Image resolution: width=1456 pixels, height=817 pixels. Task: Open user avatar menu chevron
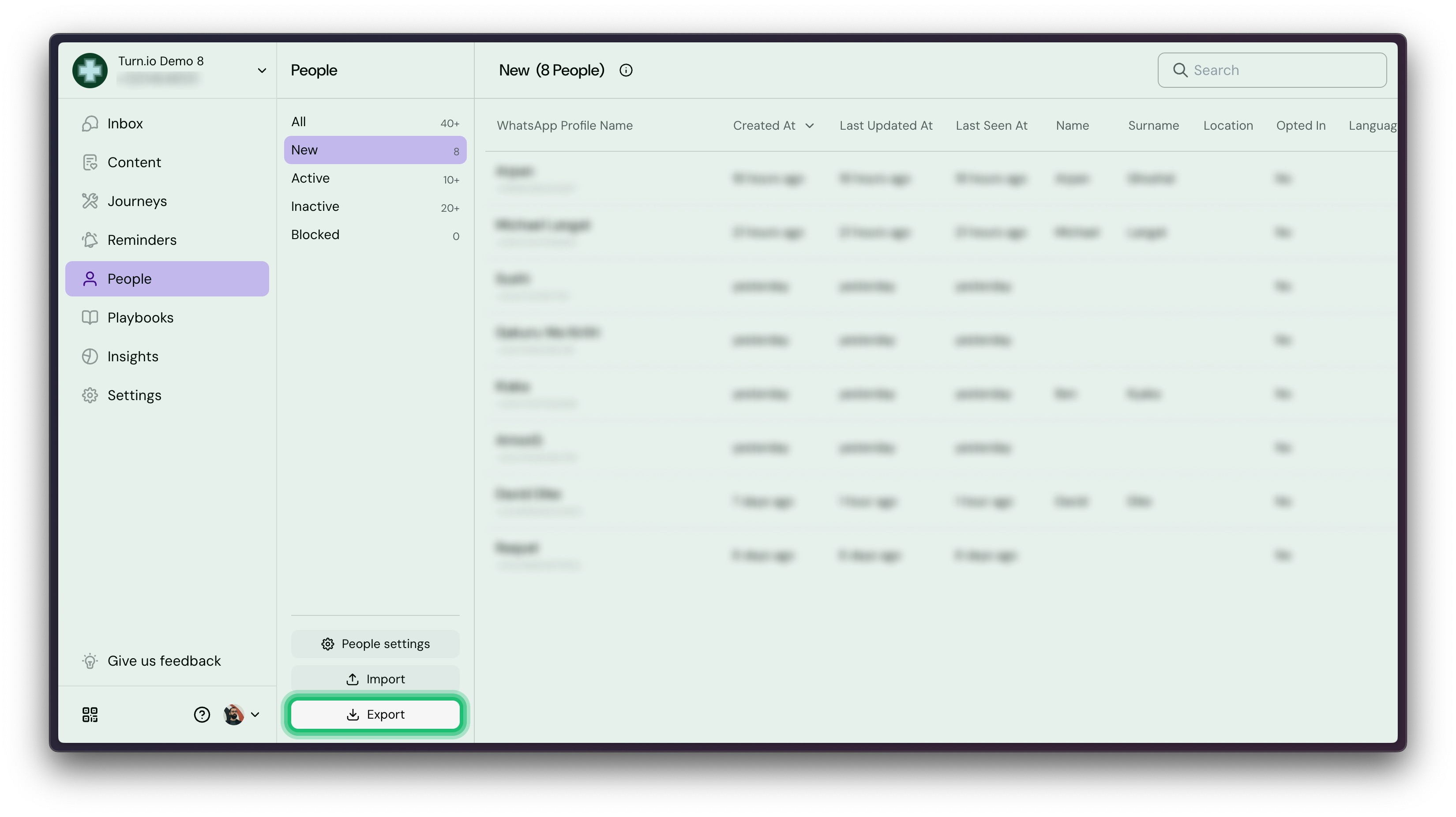point(255,715)
